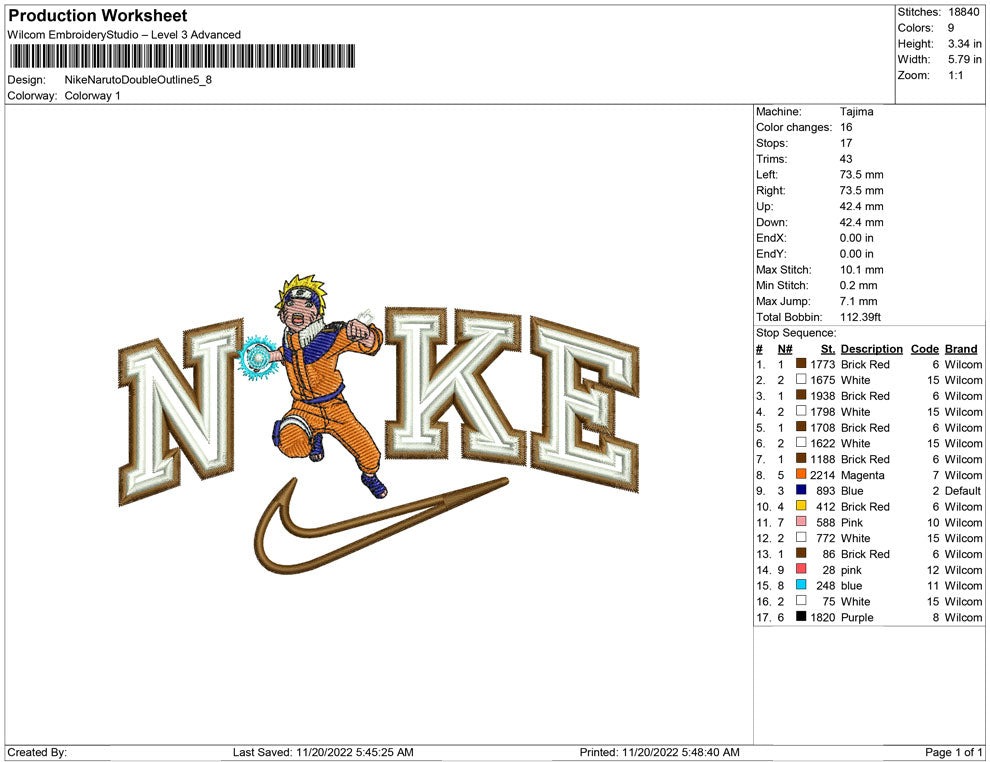Click the Color changes value 16

pyautogui.click(x=846, y=127)
